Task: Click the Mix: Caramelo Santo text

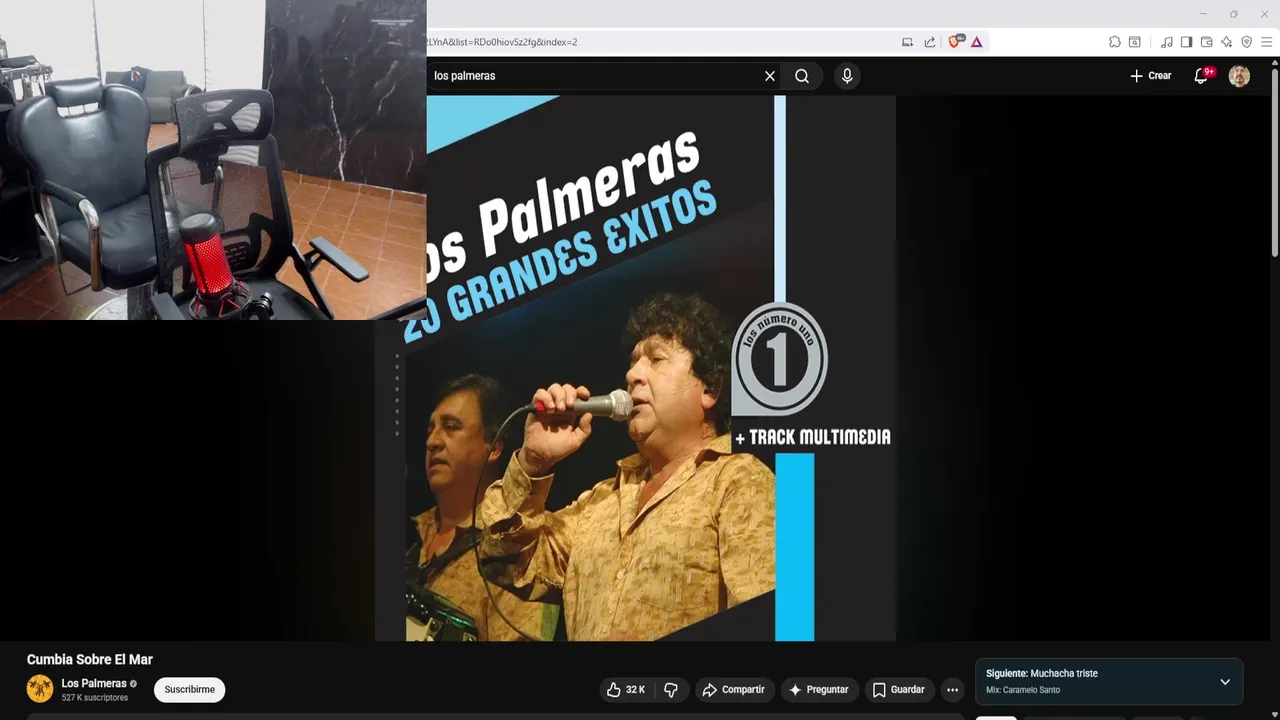Action: 1023,690
